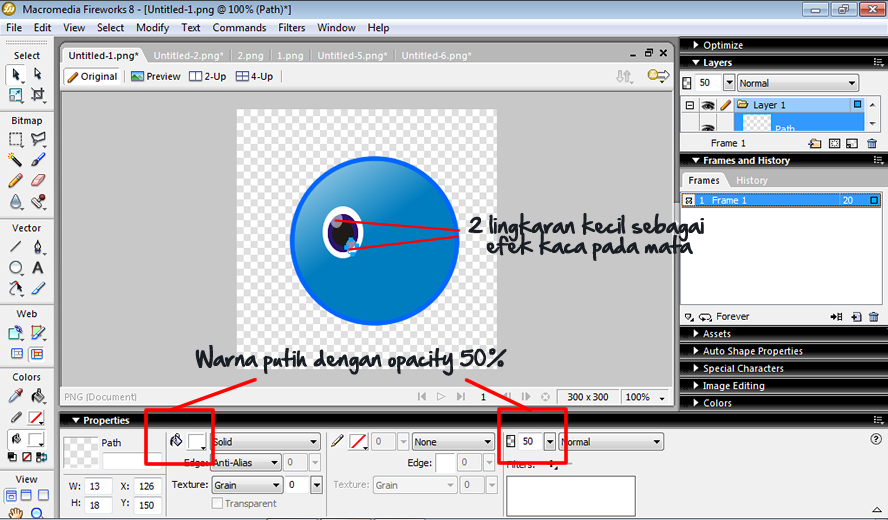888x520 pixels.
Task: Delete selection with Layers panel trash icon
Action: click(872, 143)
